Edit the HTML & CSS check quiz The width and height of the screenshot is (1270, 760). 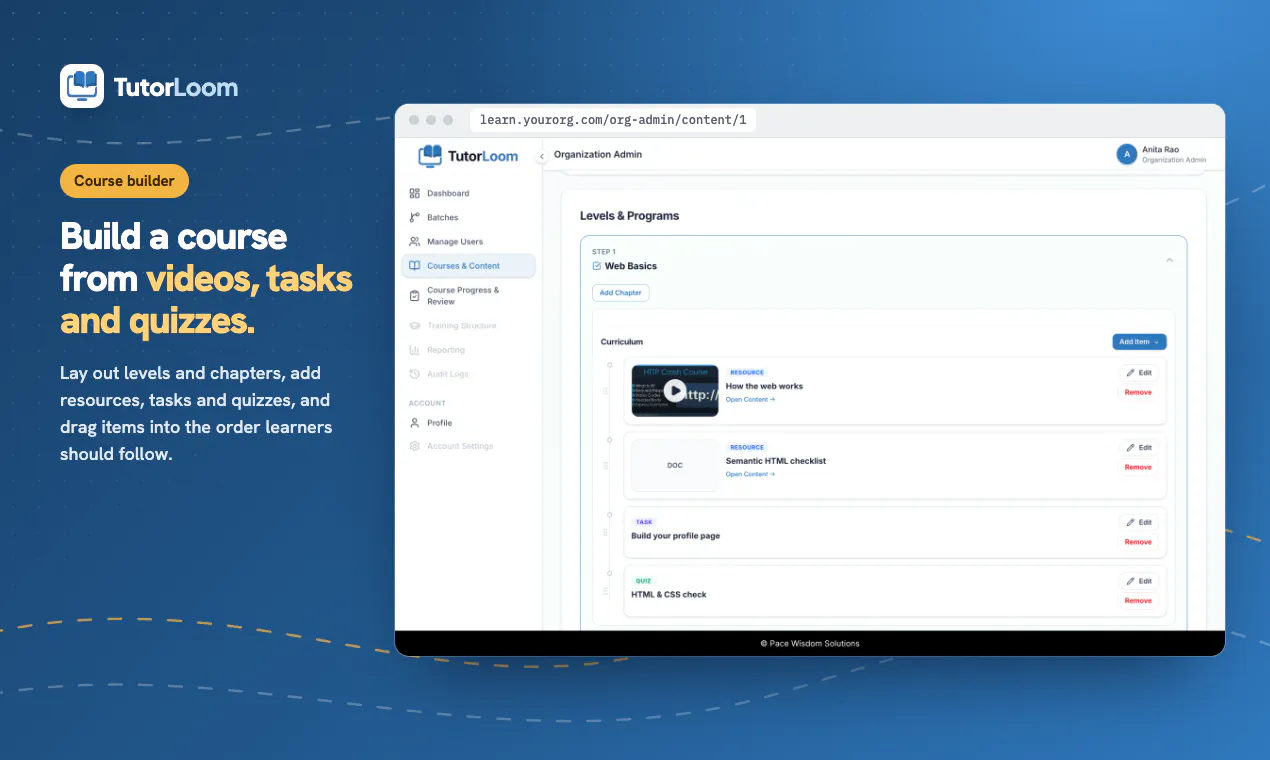coord(1138,581)
